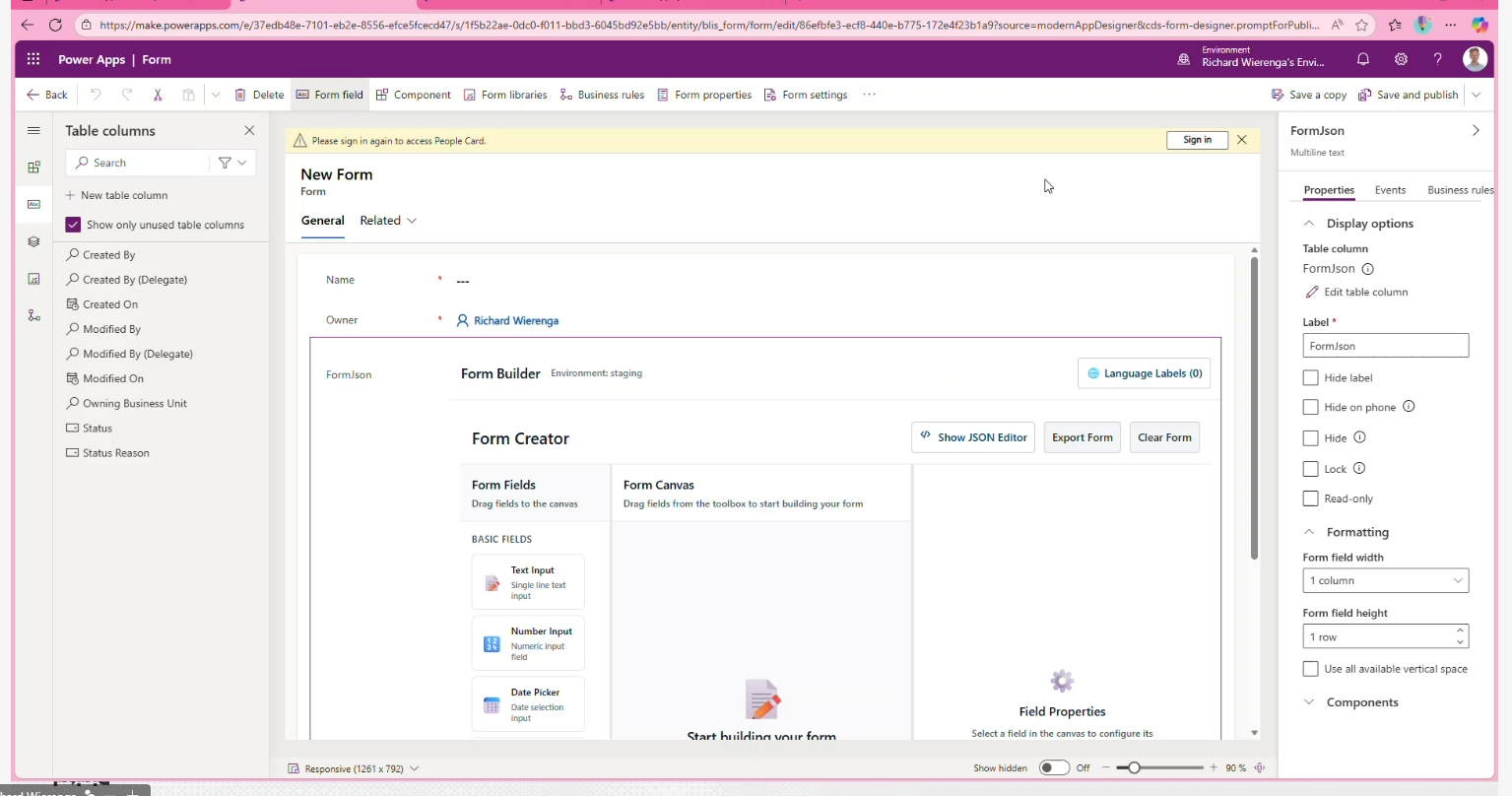Click the Cut scissors icon in toolbar
The height and width of the screenshot is (796, 1512).
click(158, 95)
